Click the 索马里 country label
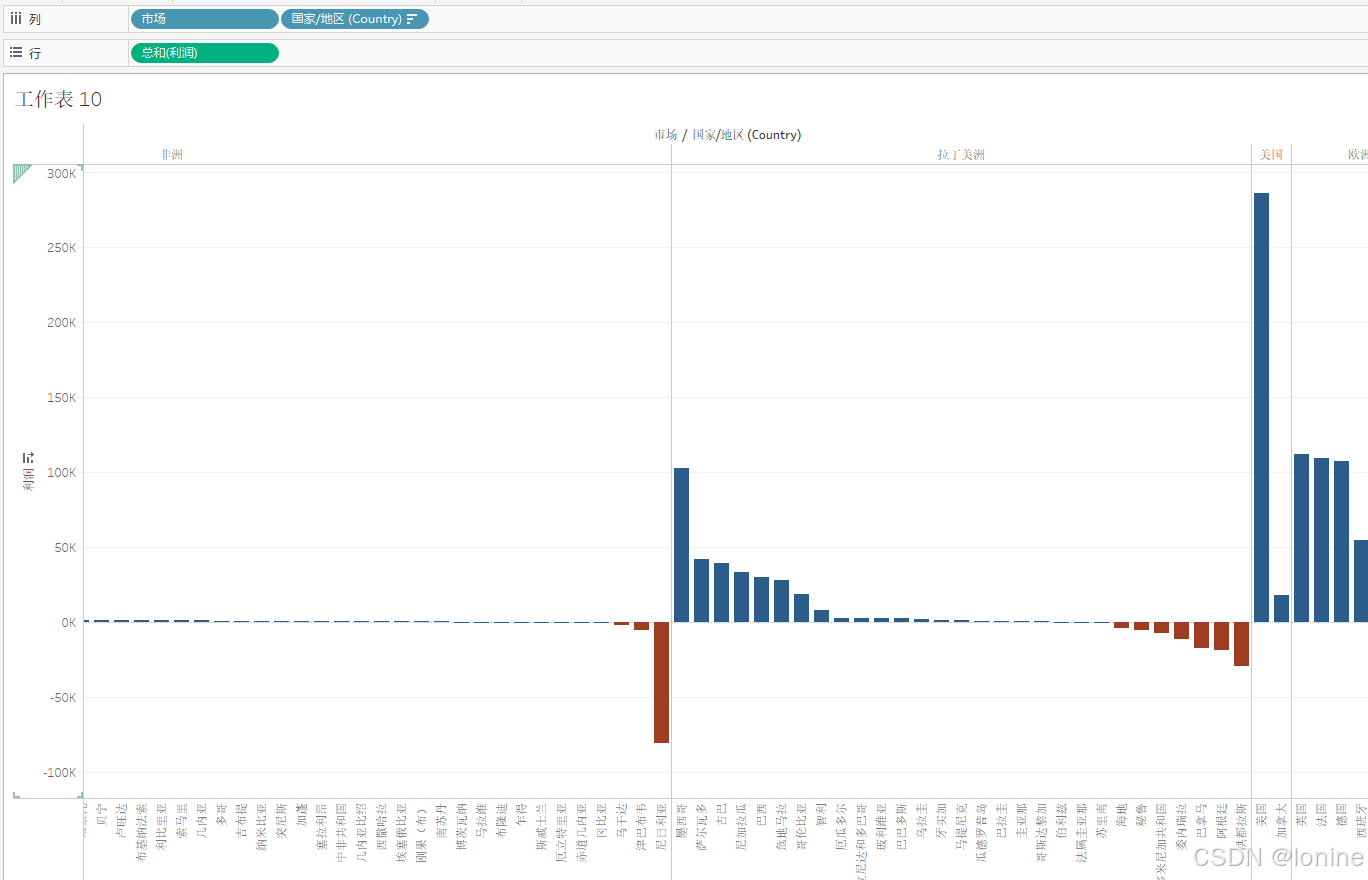This screenshot has width=1368, height=880. point(181,820)
